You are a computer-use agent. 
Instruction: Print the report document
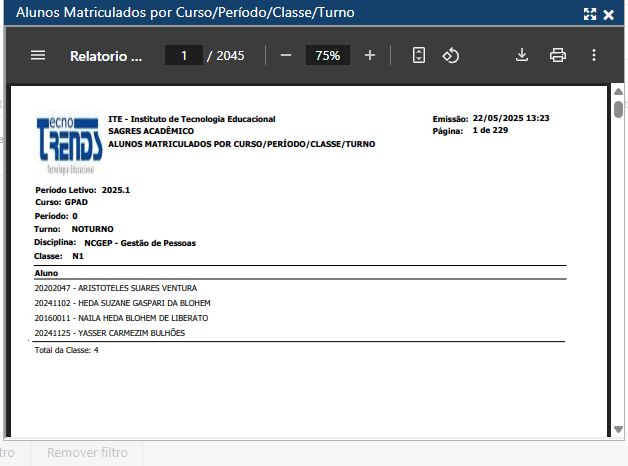[x=558, y=56]
